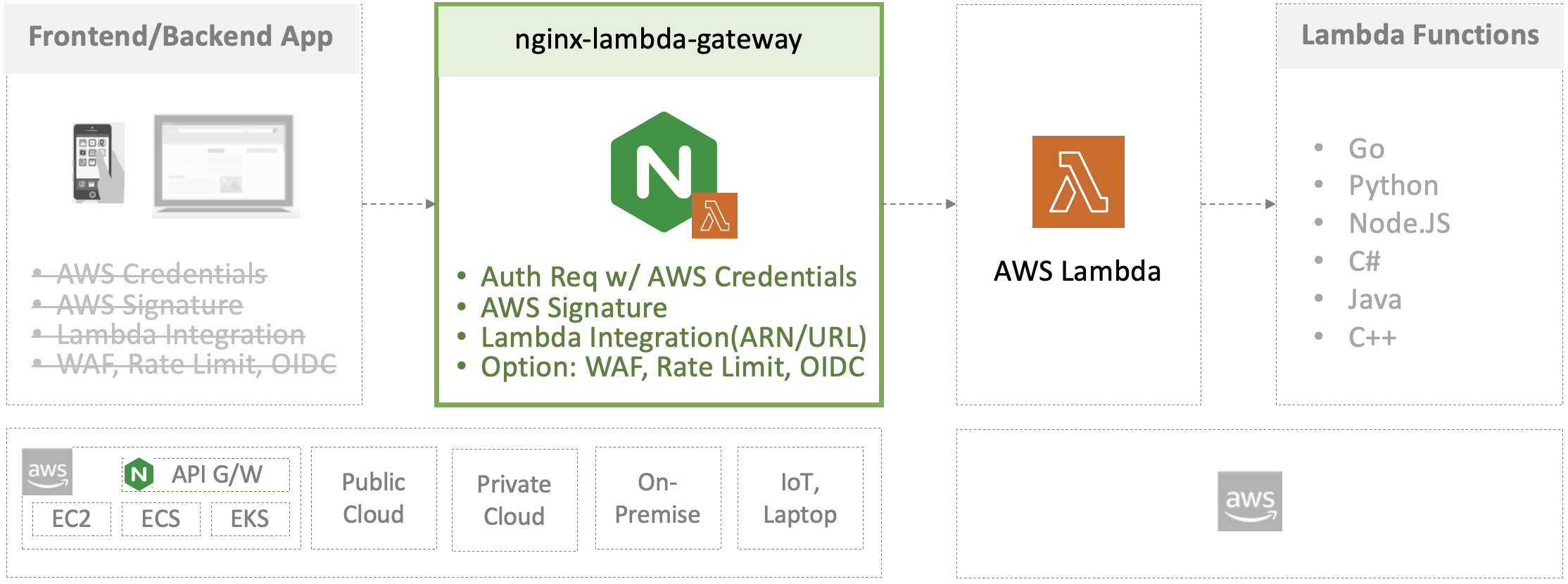The image size is (1568, 584).
Task: Click the Lambda Functions heading
Action: (x=1420, y=35)
